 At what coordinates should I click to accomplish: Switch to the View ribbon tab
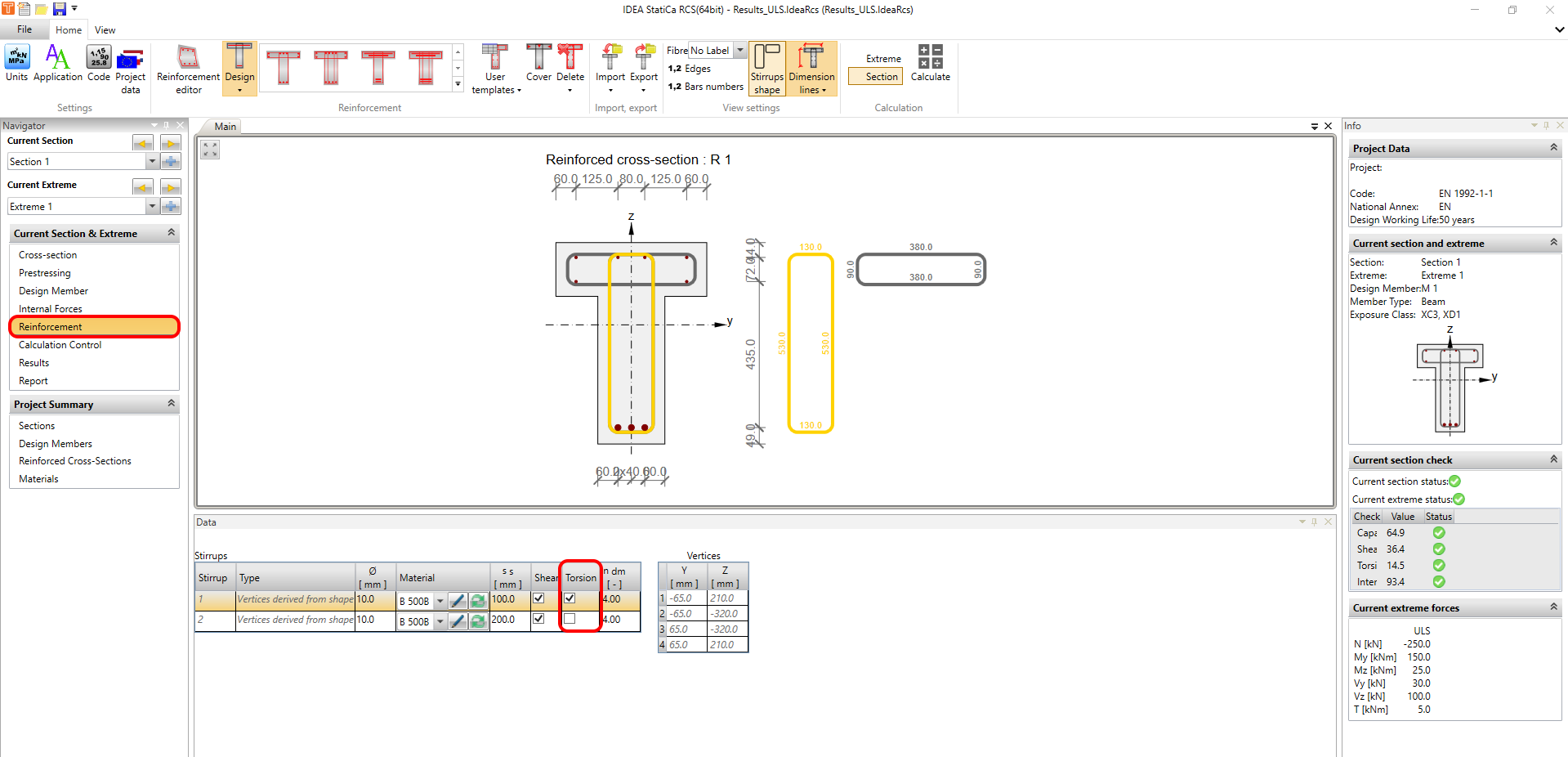104,29
